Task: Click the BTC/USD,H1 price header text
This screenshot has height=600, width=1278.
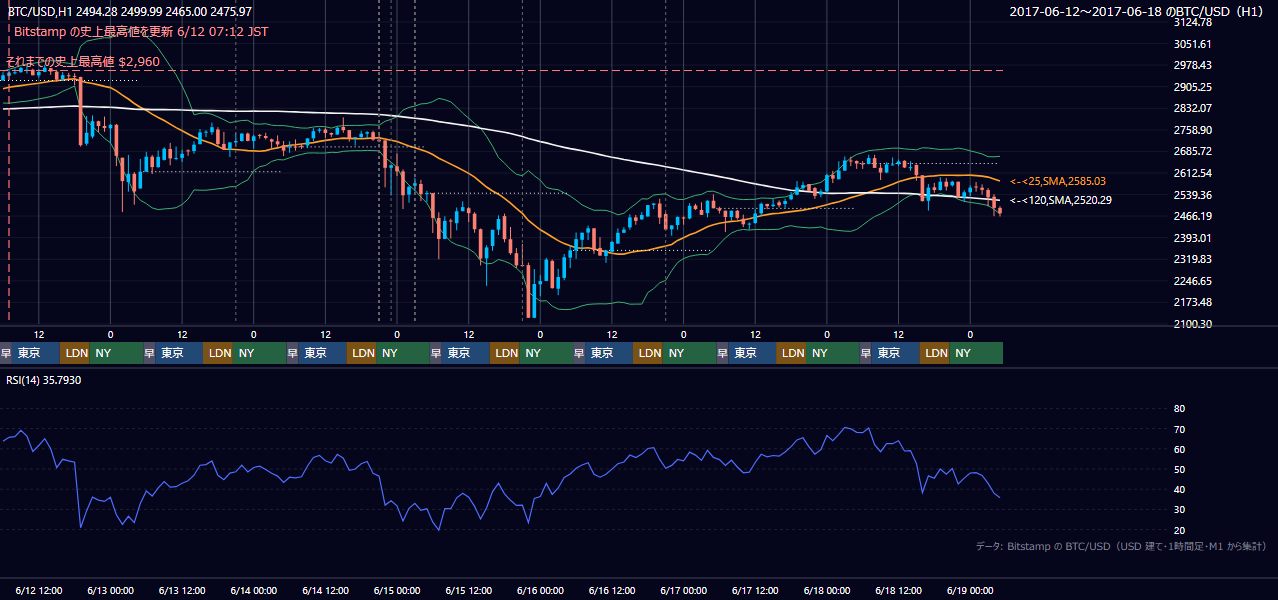Action: click(130, 11)
